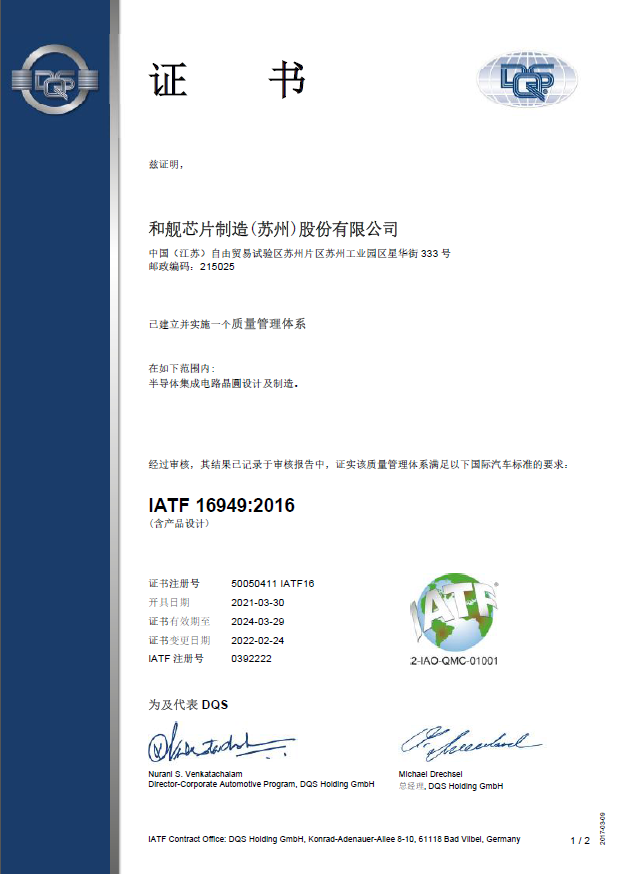Select the IATF registration number 0392222
This screenshot has width=618, height=874.
[251, 659]
